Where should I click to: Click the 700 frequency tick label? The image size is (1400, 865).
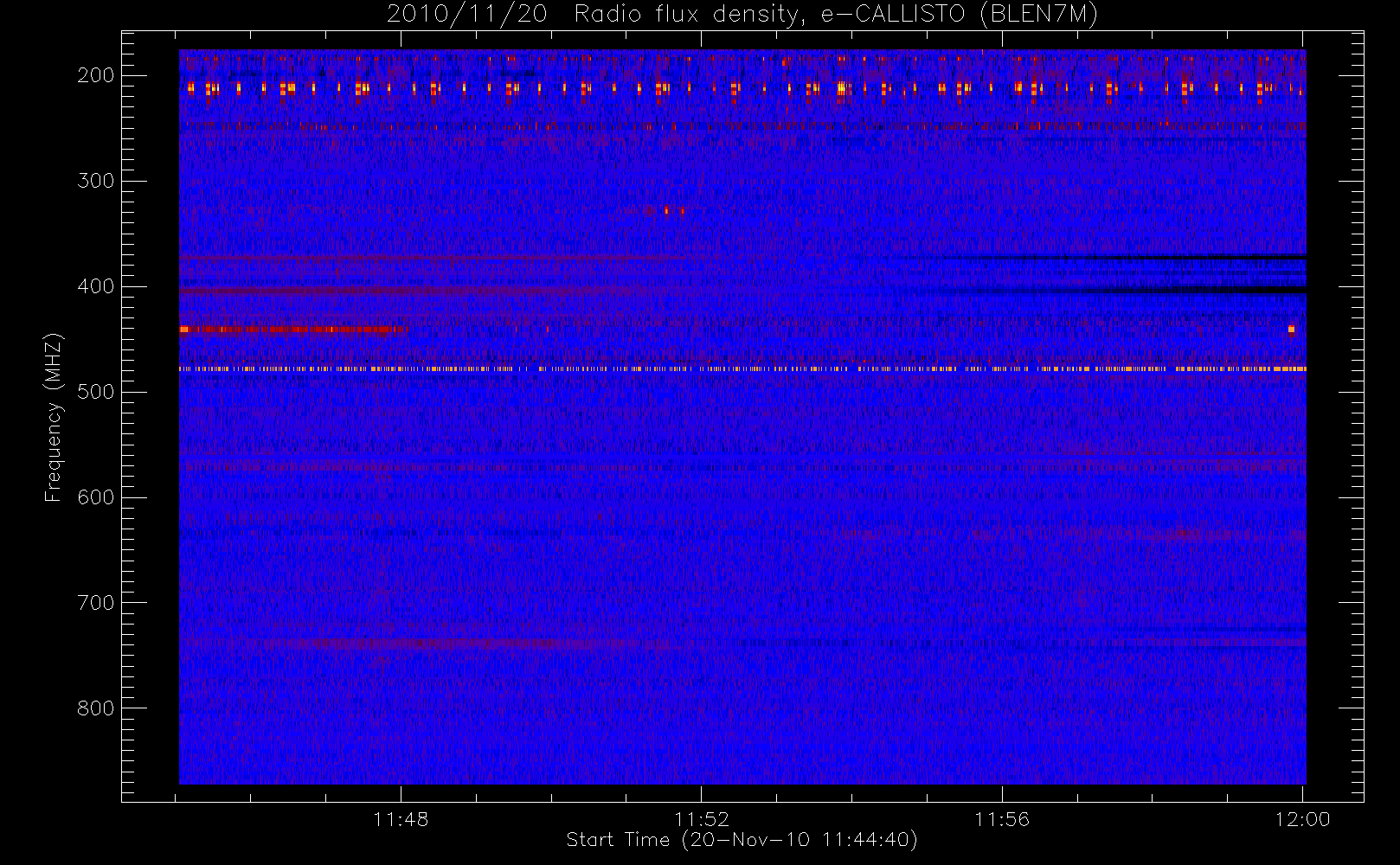96,603
